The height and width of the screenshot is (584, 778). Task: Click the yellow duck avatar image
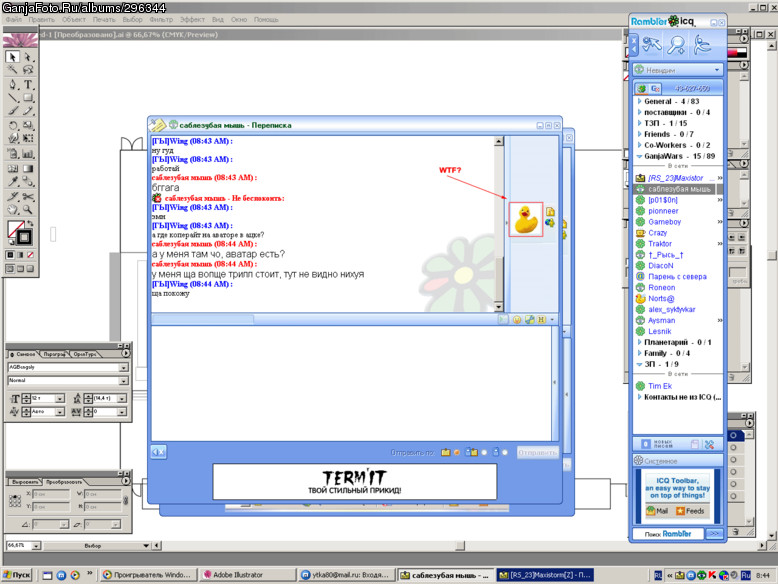(526, 219)
